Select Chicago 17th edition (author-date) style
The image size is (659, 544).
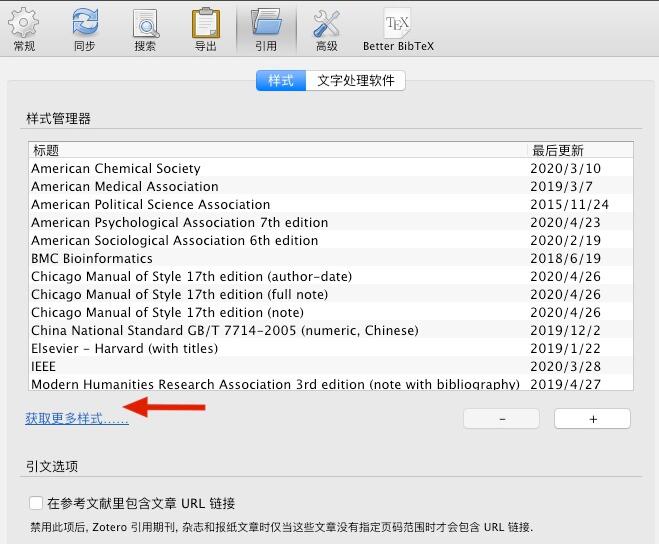tap(331, 276)
